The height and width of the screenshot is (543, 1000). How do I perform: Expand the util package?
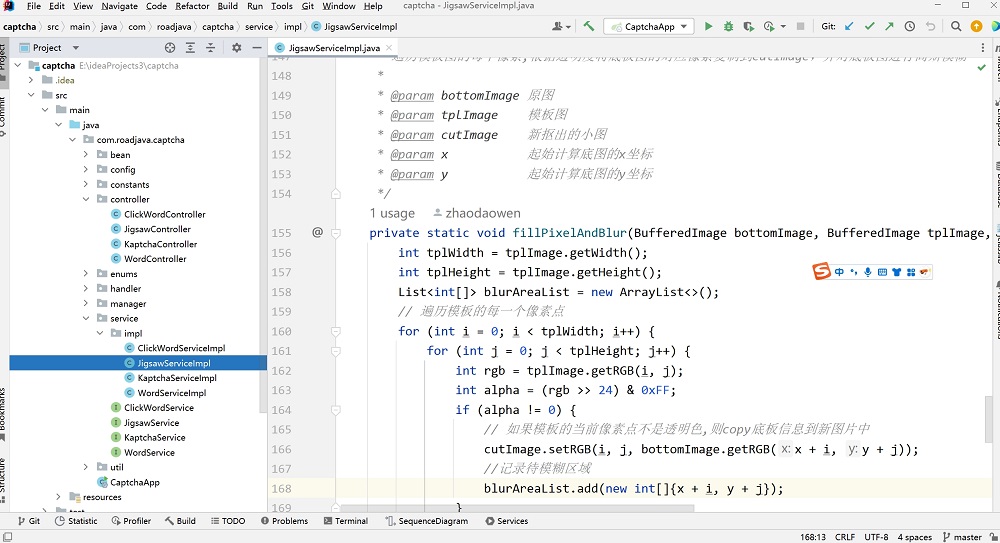pos(85,467)
